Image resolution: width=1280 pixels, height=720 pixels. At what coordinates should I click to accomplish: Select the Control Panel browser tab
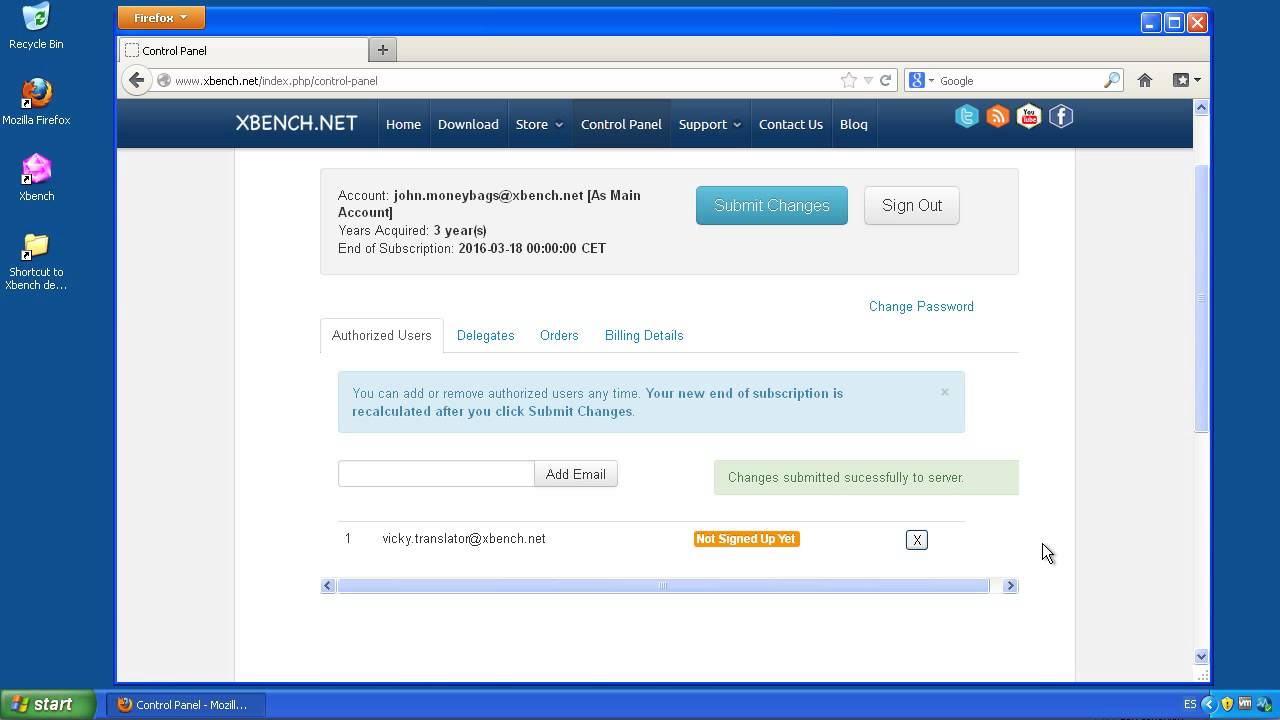(x=242, y=50)
